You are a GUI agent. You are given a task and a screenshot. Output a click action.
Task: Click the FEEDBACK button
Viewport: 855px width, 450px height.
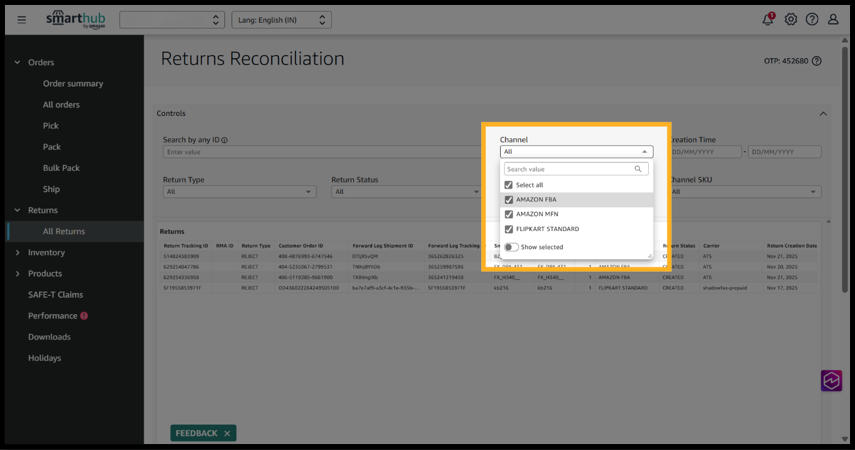[x=196, y=433]
